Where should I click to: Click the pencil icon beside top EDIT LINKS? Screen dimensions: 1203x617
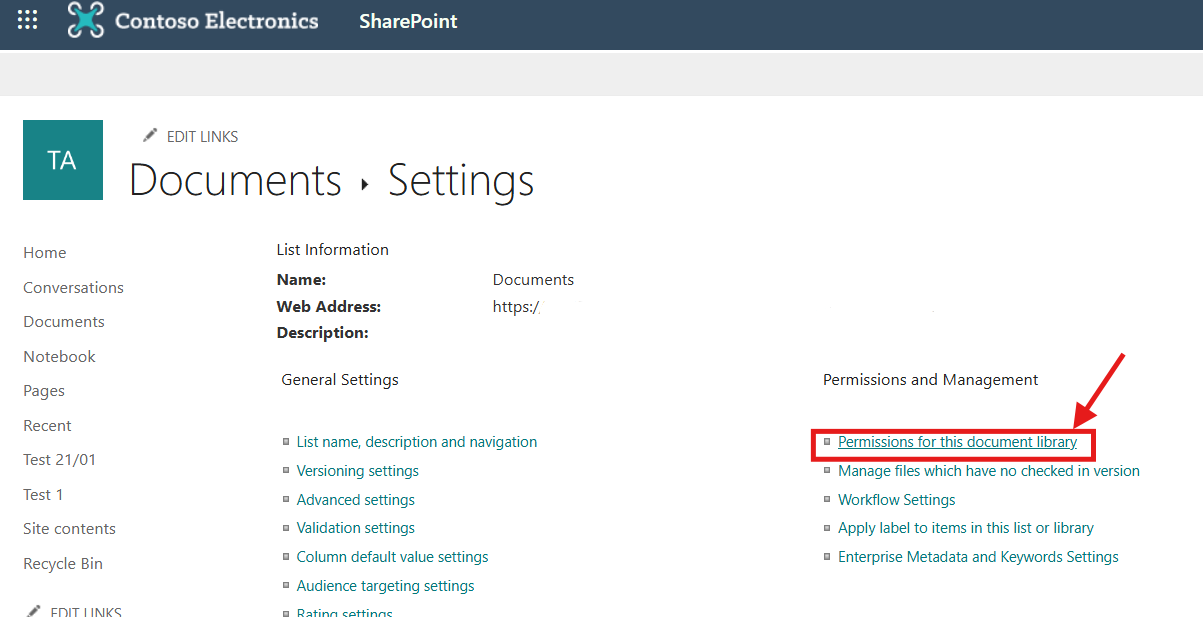tap(150, 135)
